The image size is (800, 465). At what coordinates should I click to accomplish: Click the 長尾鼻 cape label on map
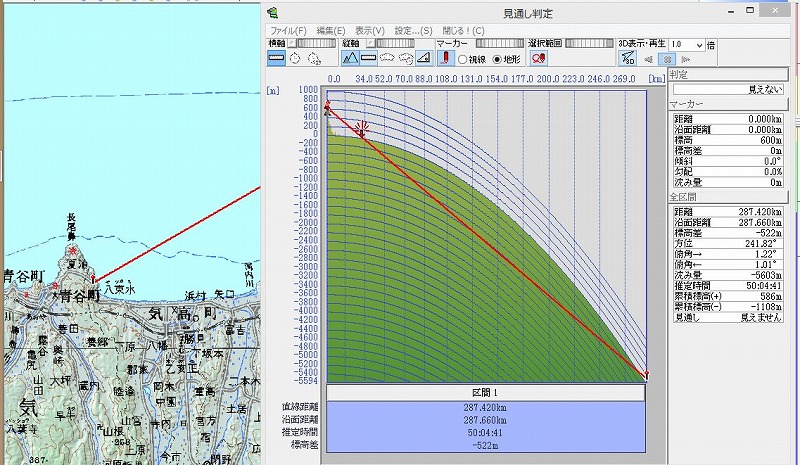point(71,227)
